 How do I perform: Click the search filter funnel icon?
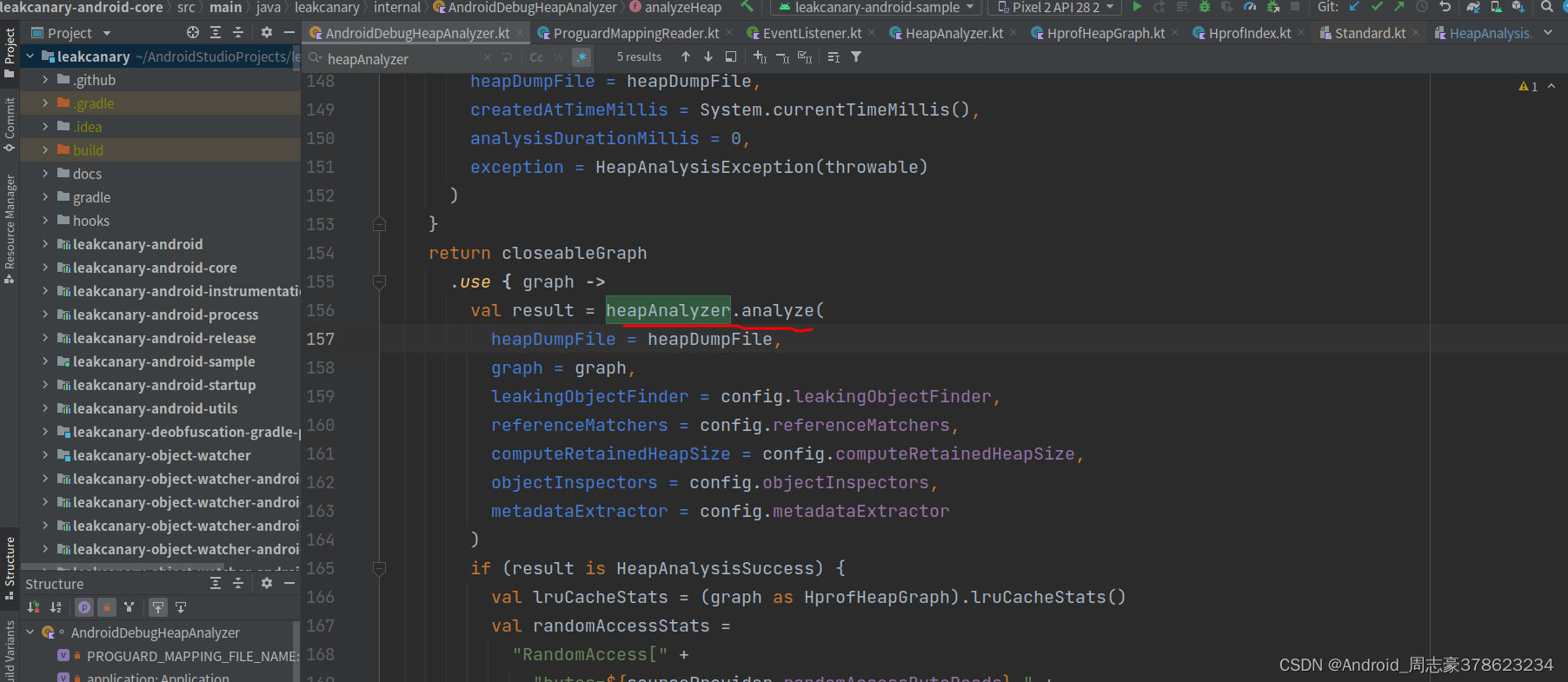point(856,57)
